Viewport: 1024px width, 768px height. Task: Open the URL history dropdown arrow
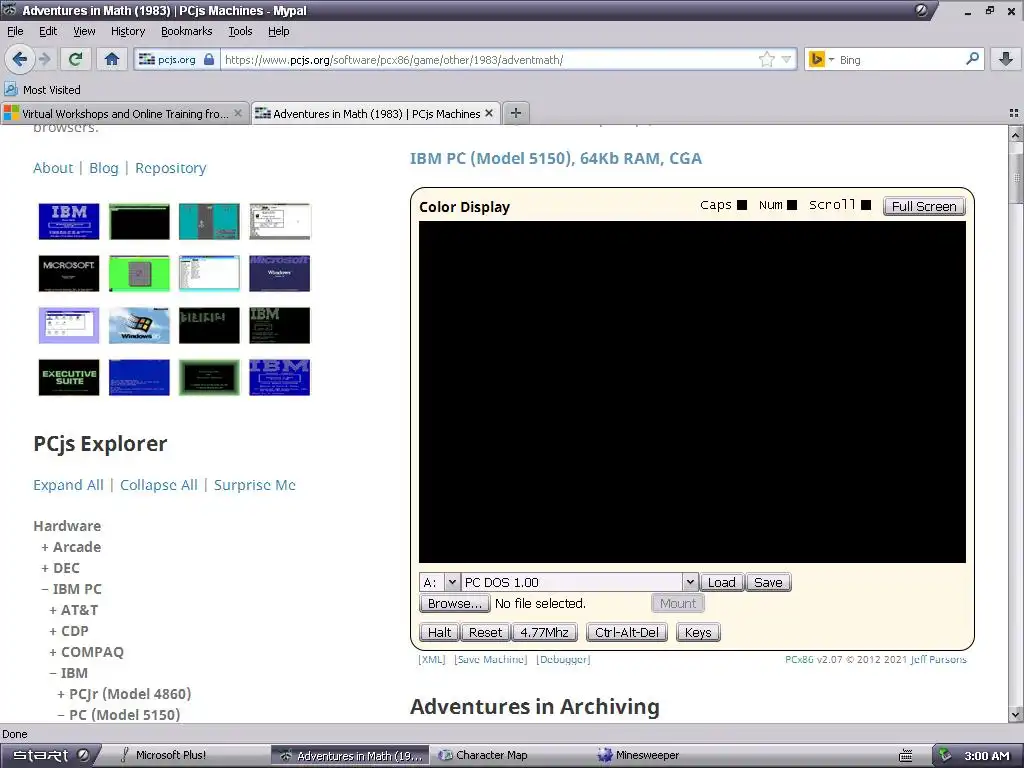[x=787, y=59]
